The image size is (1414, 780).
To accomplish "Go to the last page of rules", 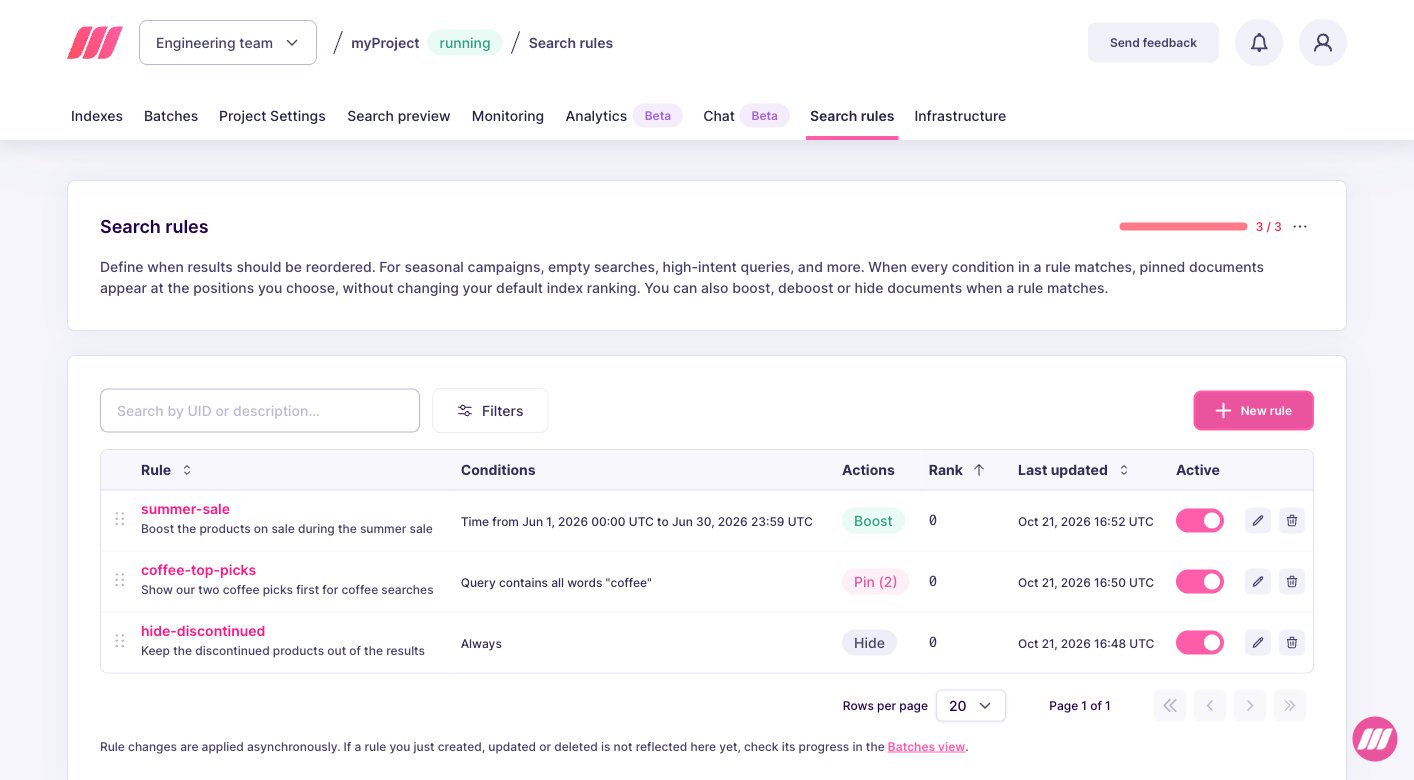I will pyautogui.click(x=1290, y=706).
